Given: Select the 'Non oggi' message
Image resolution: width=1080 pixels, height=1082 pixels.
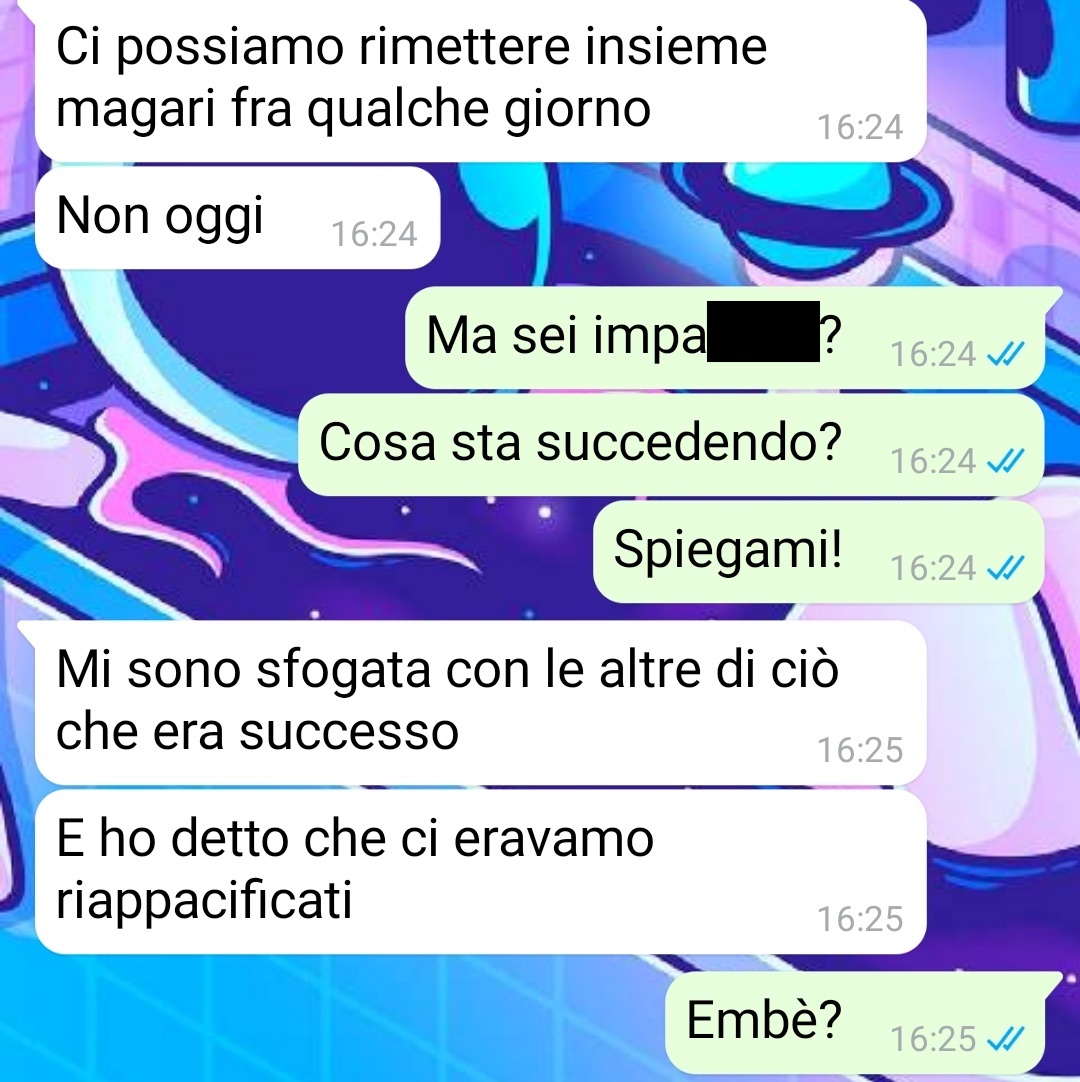Looking at the screenshot, I should tap(237, 218).
